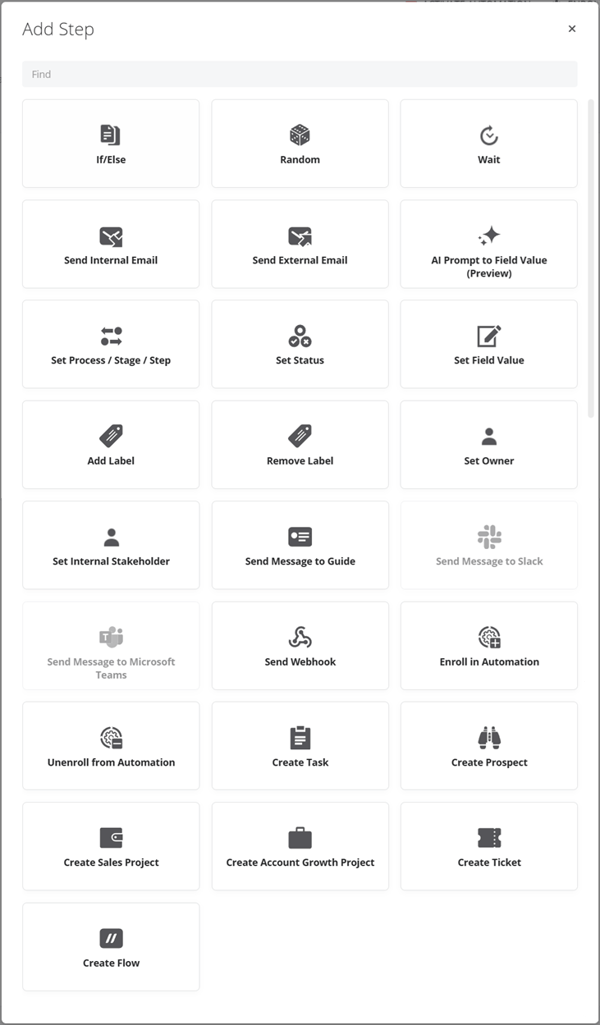Select the Send Webhook icon
Image resolution: width=600 pixels, height=1025 pixels.
click(x=300, y=637)
